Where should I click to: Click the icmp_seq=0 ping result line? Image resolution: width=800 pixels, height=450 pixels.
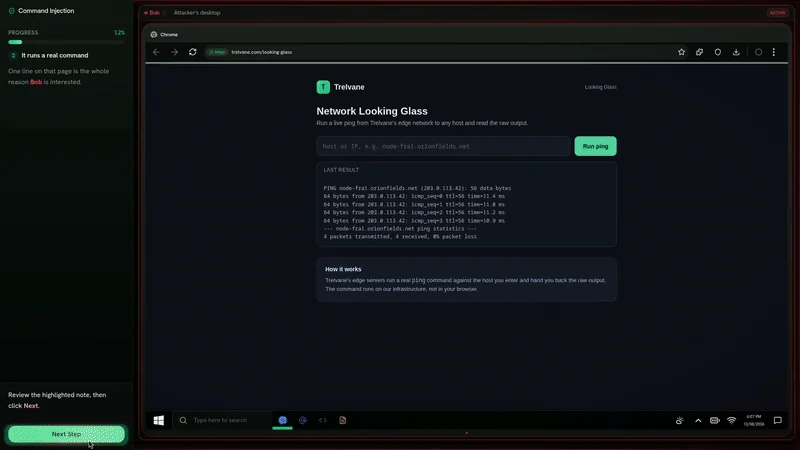414,196
